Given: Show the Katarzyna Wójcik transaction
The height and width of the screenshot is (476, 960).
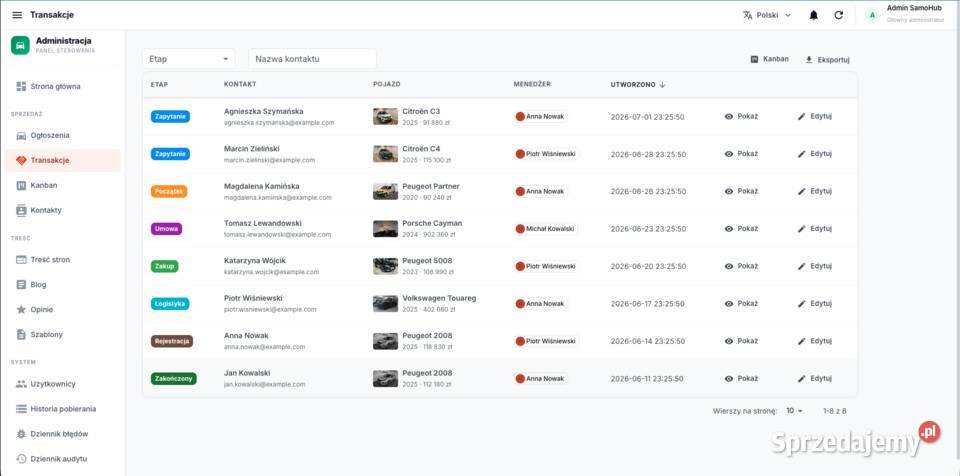Looking at the screenshot, I should coord(741,266).
